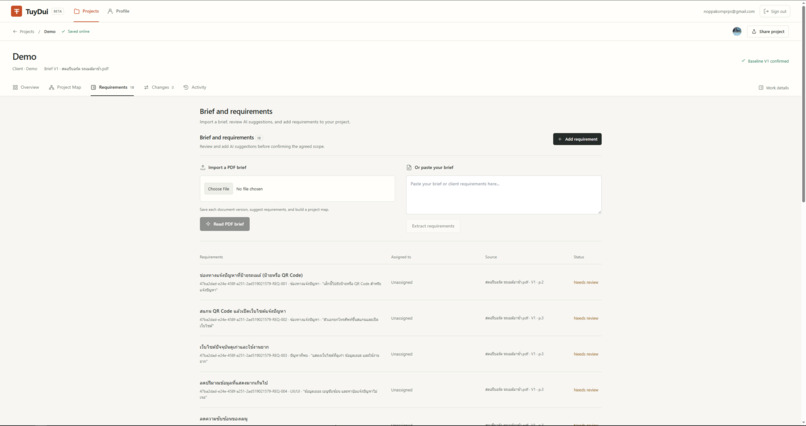This screenshot has width=806, height=426.
Task: Click the Source column header
Action: (x=491, y=257)
